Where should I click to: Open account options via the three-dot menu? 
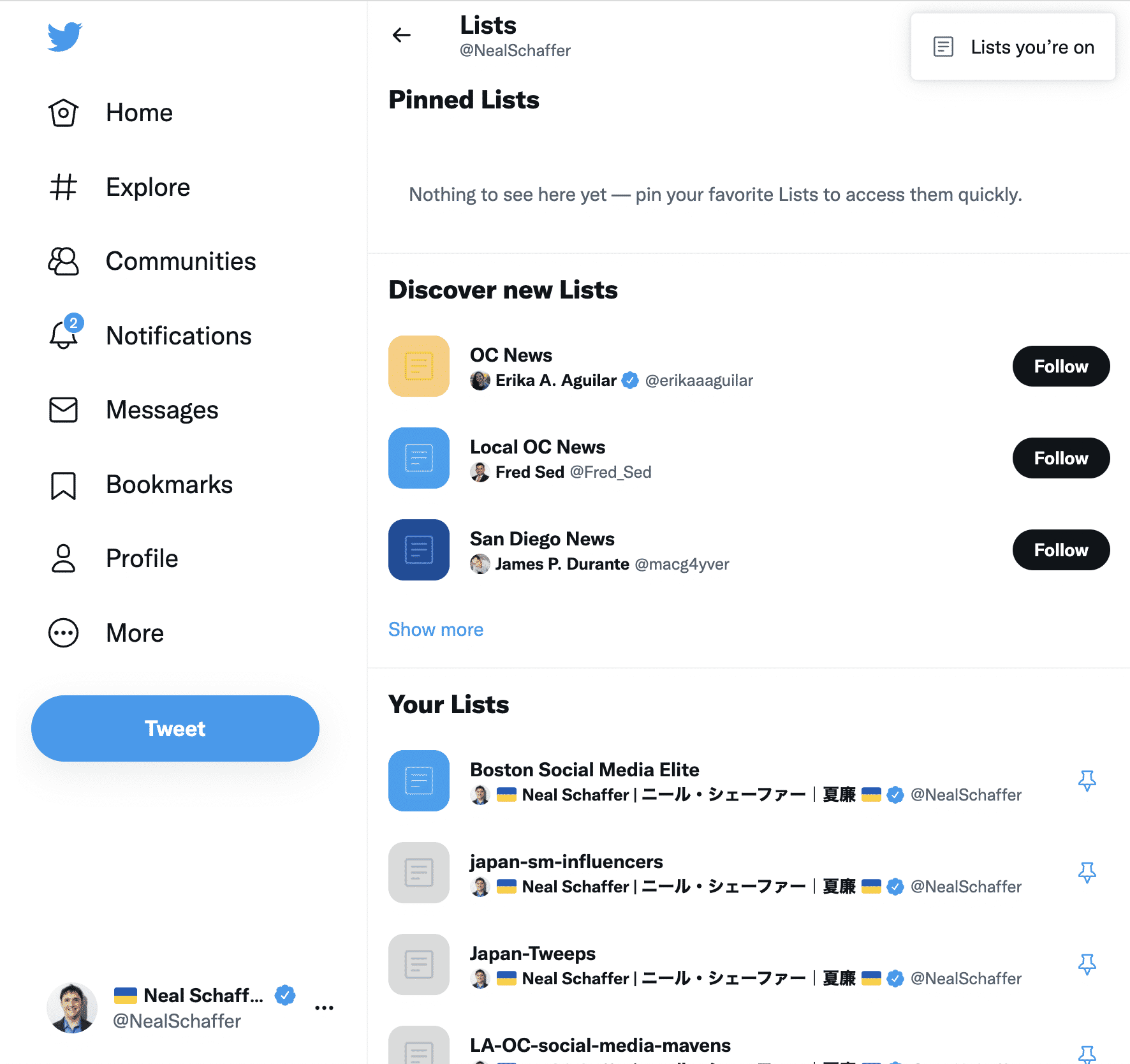(x=325, y=1007)
